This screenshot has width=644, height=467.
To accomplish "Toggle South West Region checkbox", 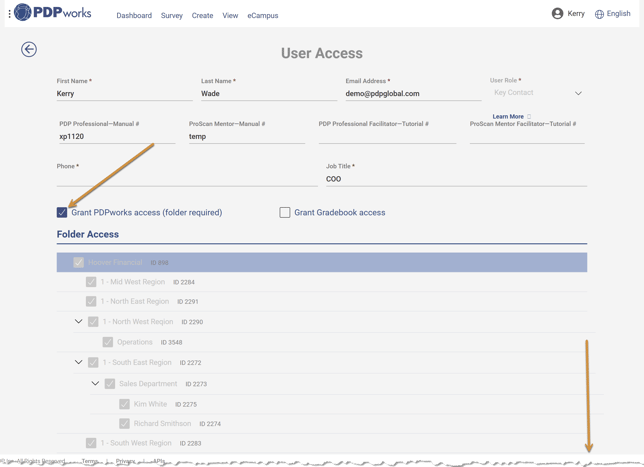I will point(91,443).
